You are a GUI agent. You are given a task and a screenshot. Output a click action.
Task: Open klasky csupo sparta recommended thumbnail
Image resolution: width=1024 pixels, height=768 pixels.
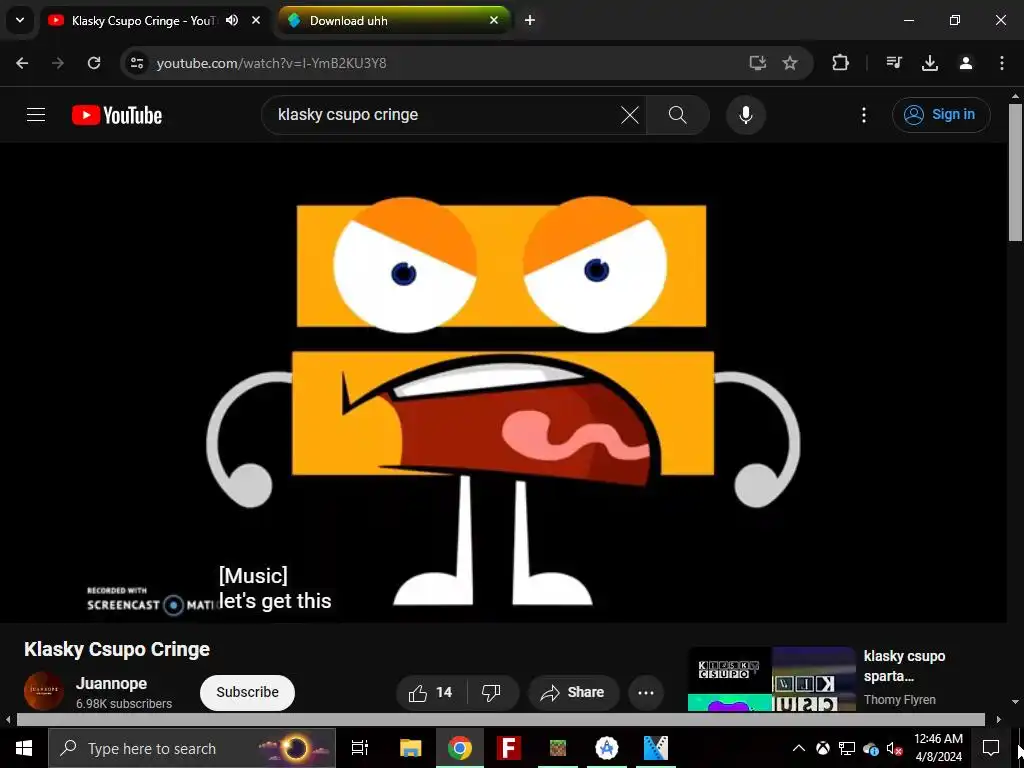(x=772, y=679)
